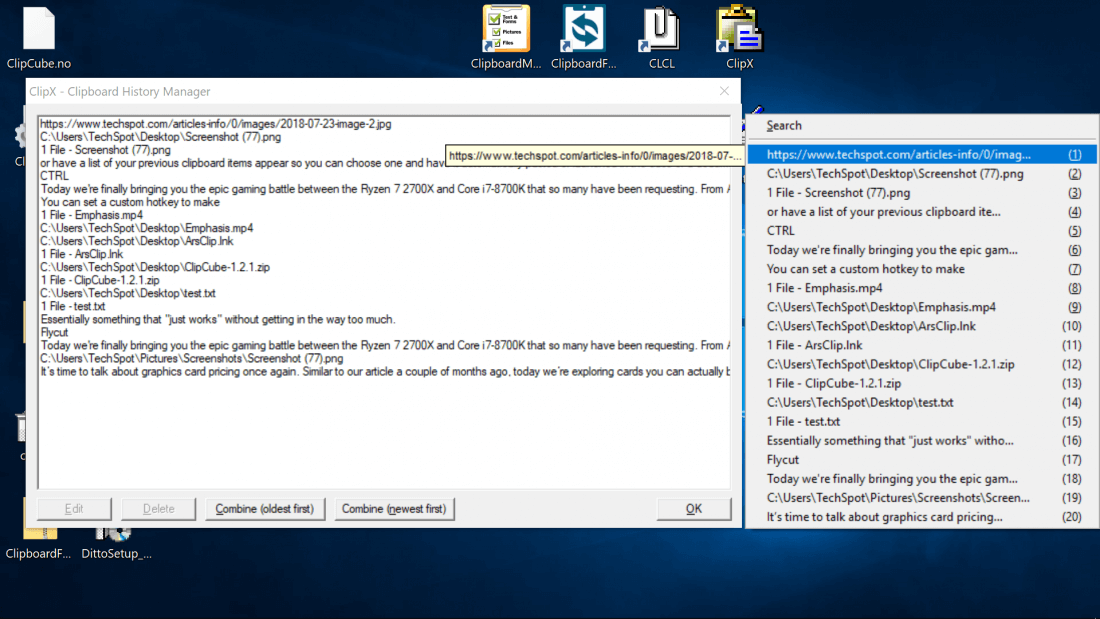Select menu entry (1) techspot.com URL
The height and width of the screenshot is (619, 1100).
point(923,154)
